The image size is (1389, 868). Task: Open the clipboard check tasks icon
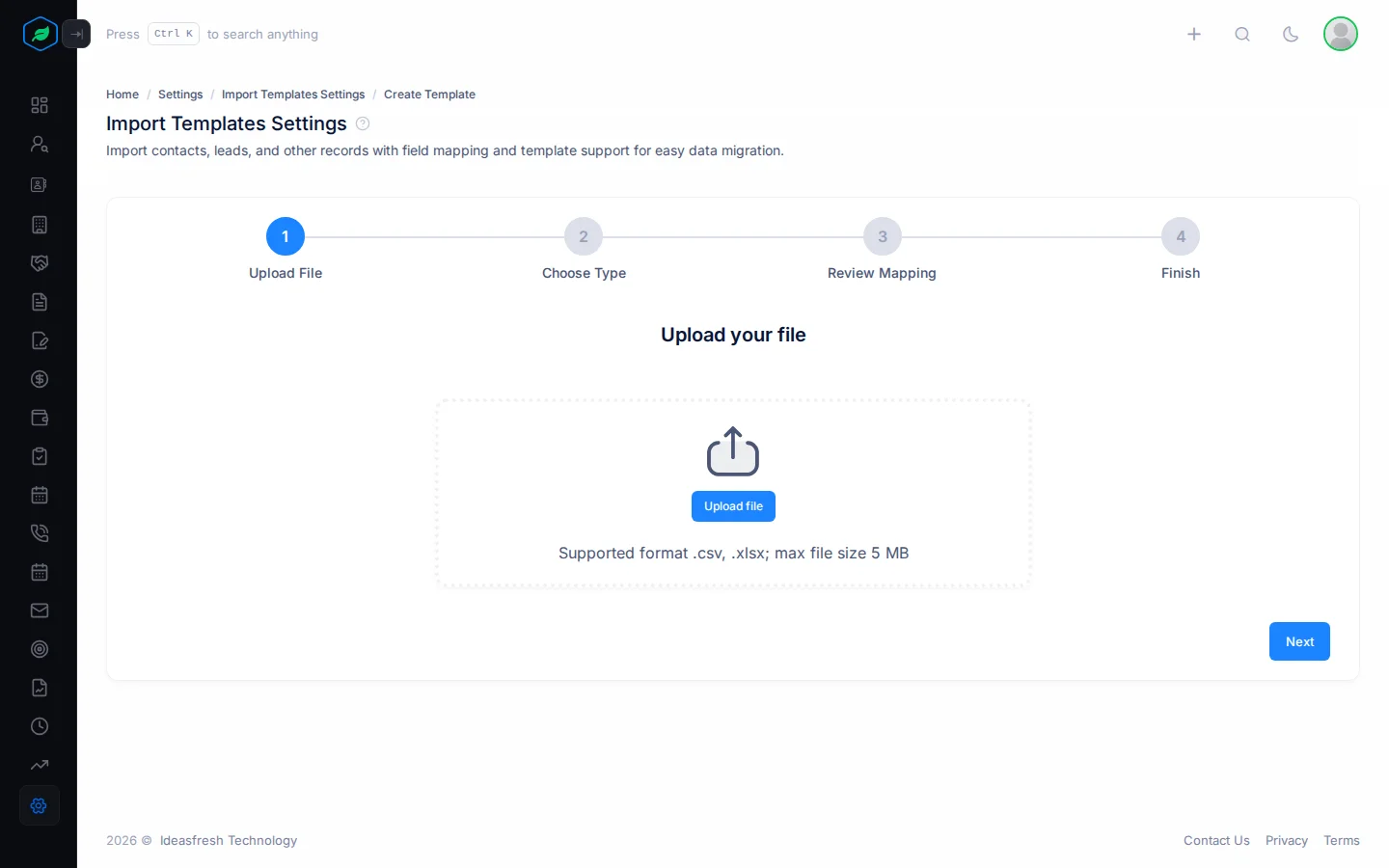40,456
